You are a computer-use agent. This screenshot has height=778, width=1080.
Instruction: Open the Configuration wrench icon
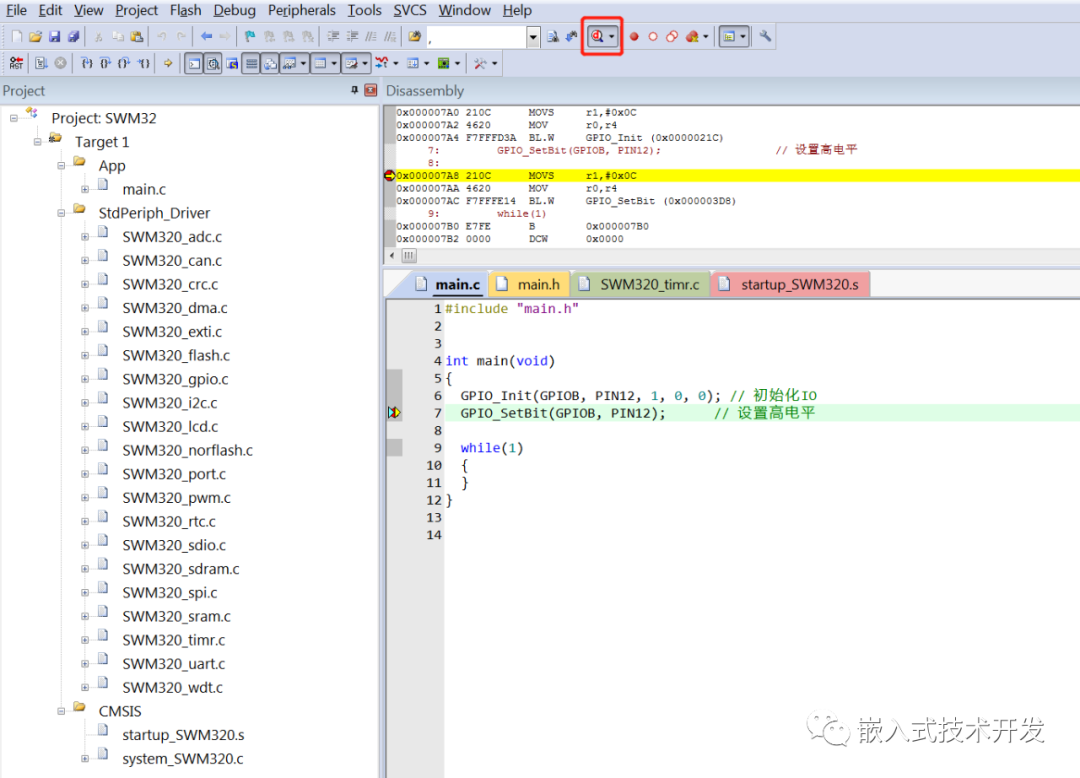click(765, 36)
